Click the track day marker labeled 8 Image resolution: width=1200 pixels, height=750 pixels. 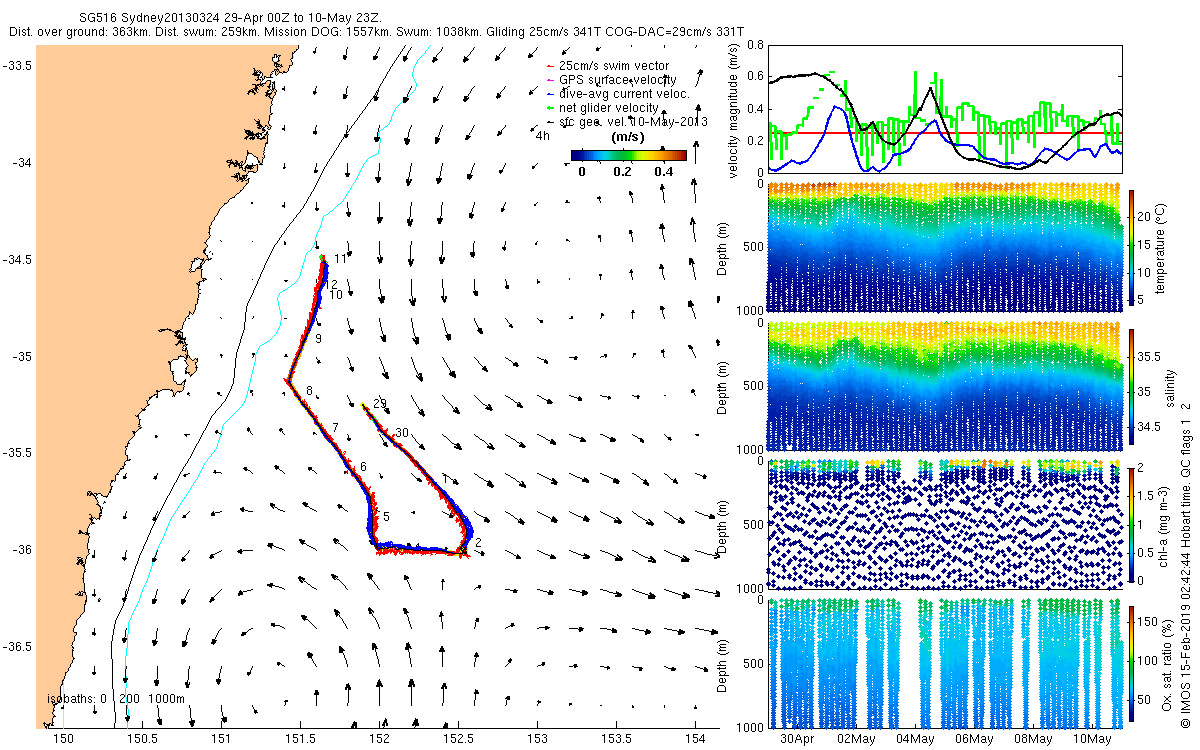click(310, 391)
